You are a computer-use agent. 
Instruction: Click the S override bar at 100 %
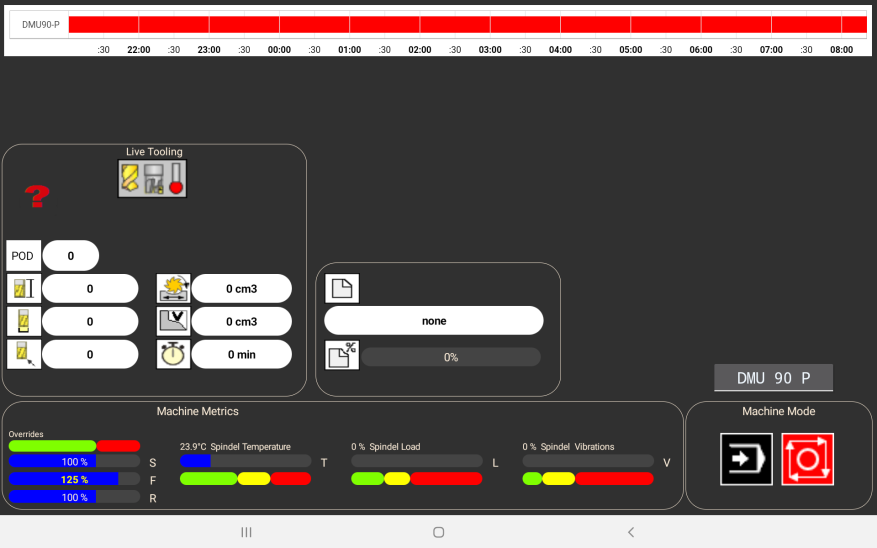74,461
